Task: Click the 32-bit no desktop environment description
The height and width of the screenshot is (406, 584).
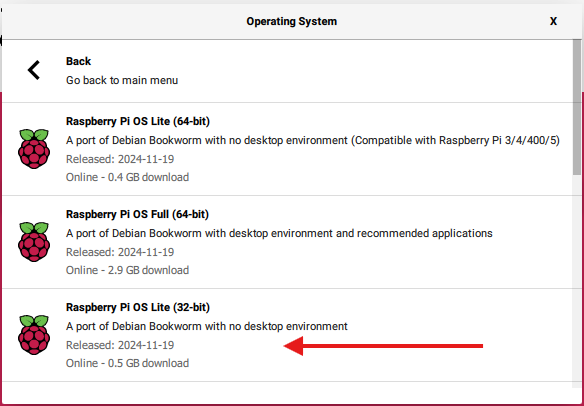Action: (x=207, y=326)
